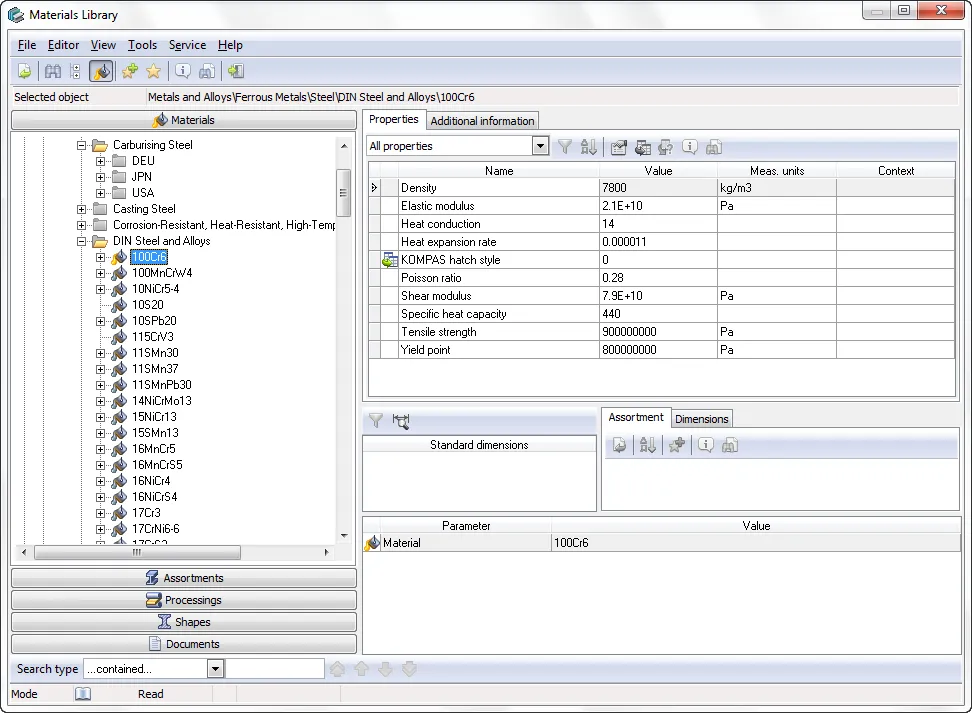972x713 pixels.
Task: Click the info bubble icon in main toolbar
Action: [182, 71]
